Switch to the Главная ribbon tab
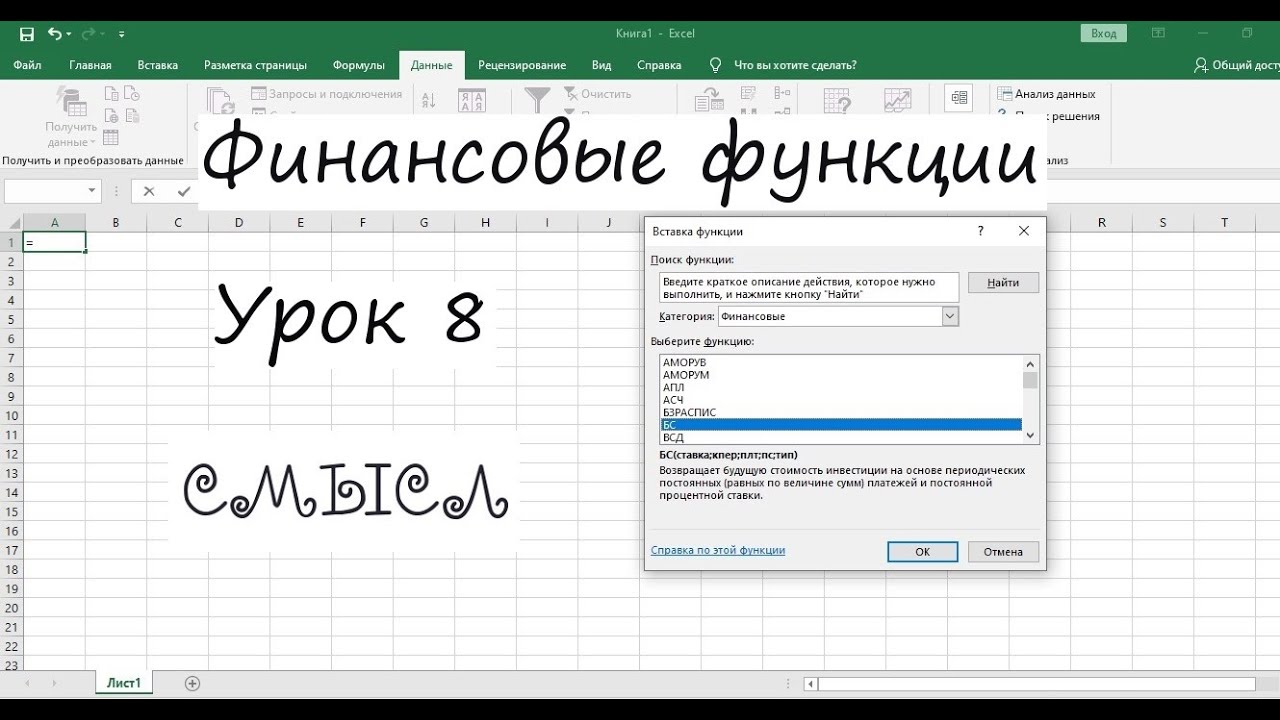Image resolution: width=1280 pixels, height=720 pixels. coord(90,65)
